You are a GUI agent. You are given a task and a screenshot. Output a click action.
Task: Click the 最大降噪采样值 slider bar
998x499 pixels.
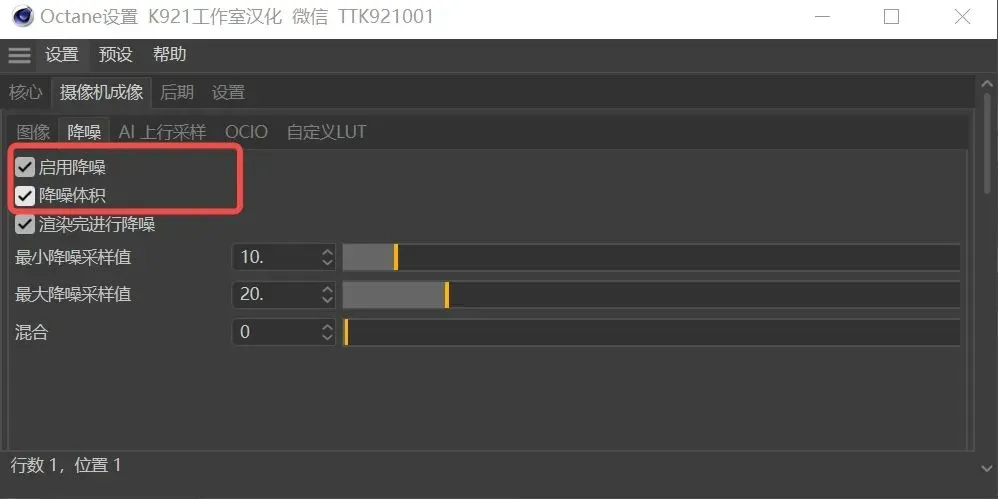pos(650,295)
